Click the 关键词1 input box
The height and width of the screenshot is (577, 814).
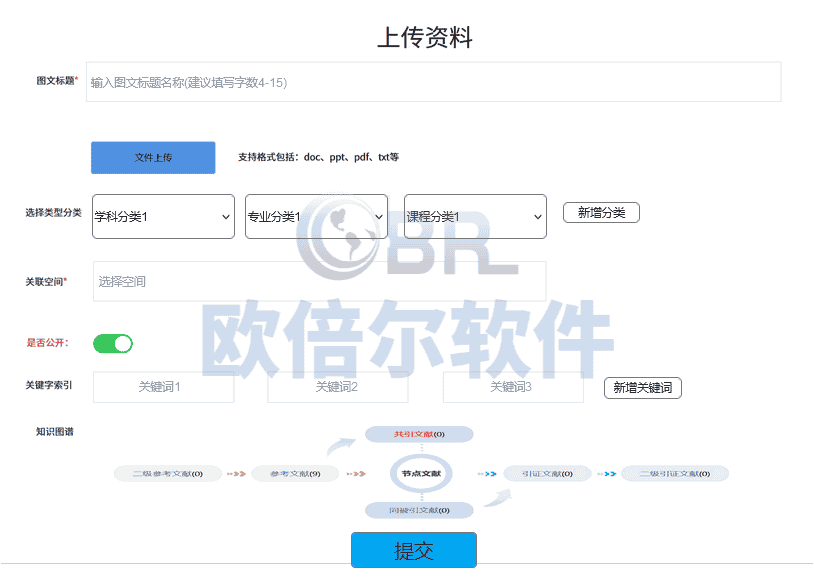pos(163,387)
